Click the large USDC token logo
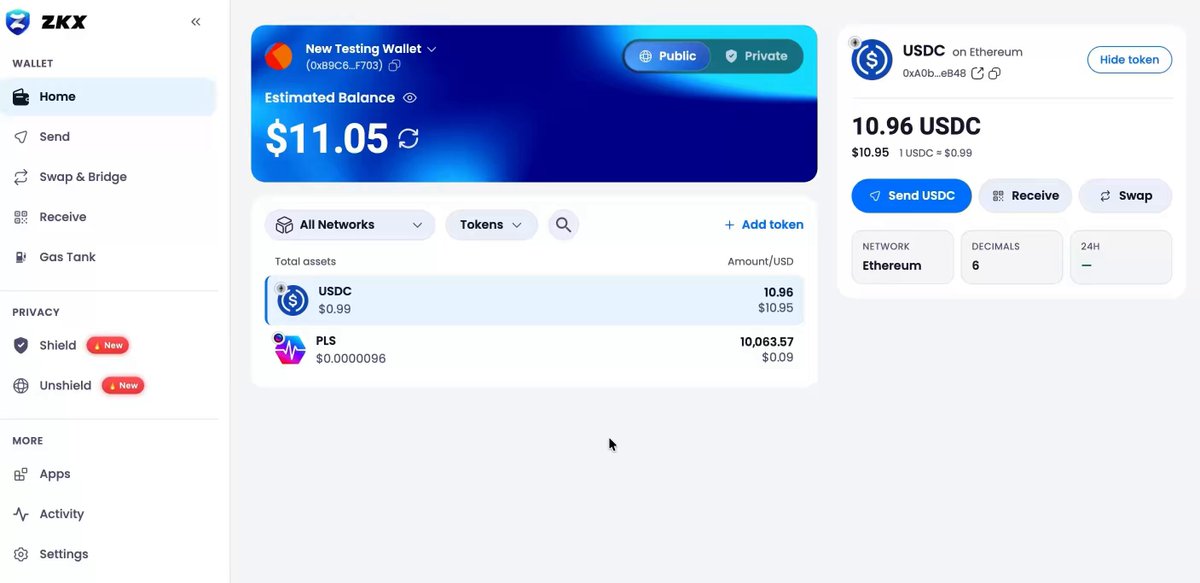 coord(872,60)
